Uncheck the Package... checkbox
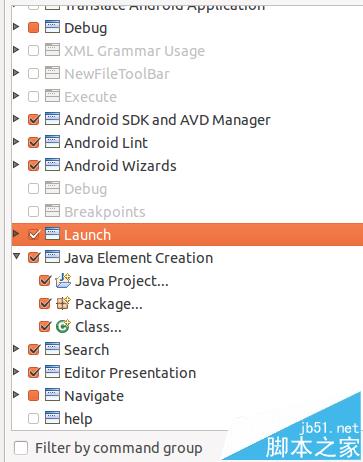The width and height of the screenshot is (363, 462). [45, 304]
